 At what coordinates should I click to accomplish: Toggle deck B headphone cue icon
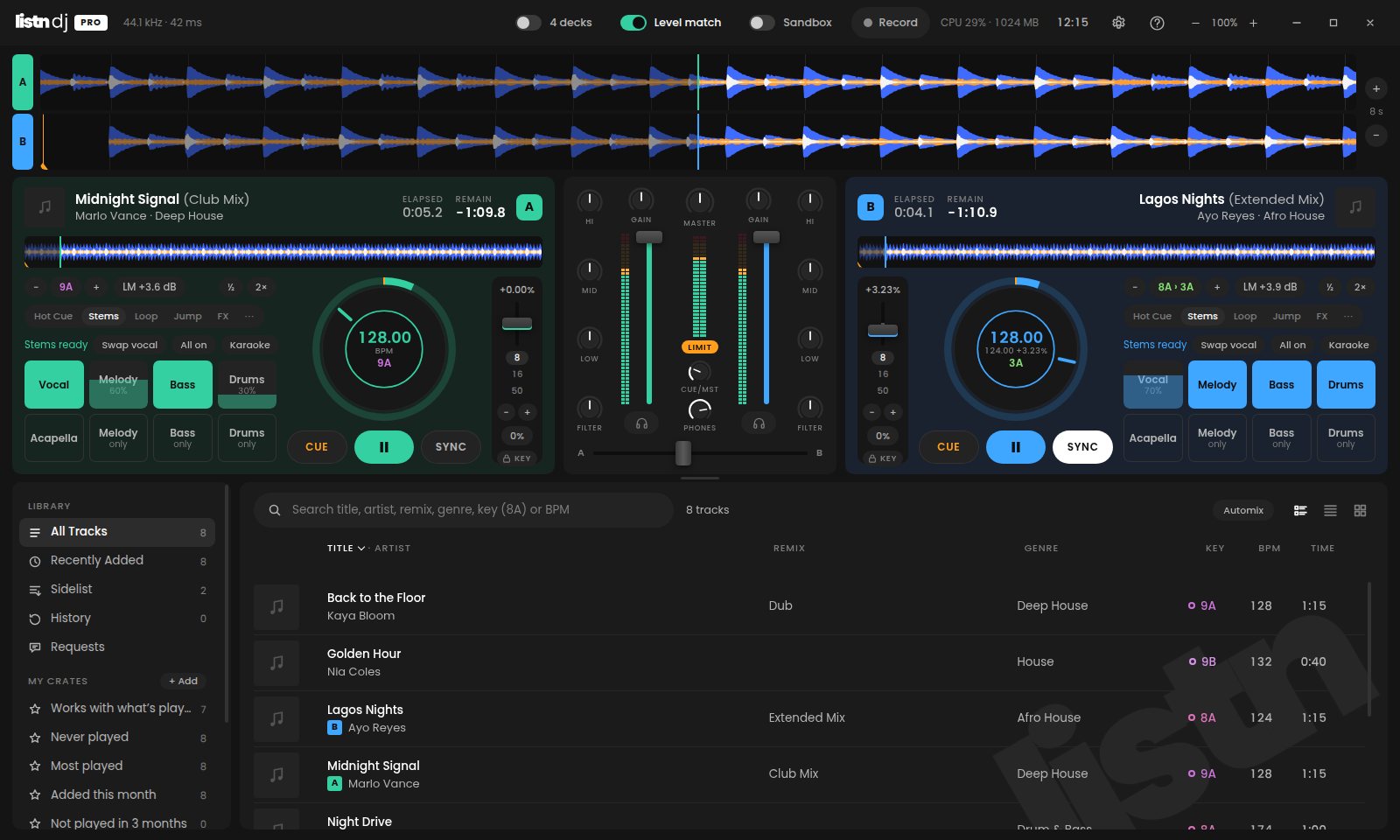(759, 423)
